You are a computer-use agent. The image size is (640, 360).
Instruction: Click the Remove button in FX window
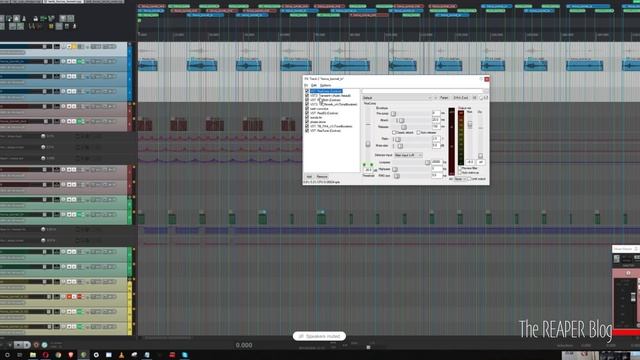click(322, 177)
